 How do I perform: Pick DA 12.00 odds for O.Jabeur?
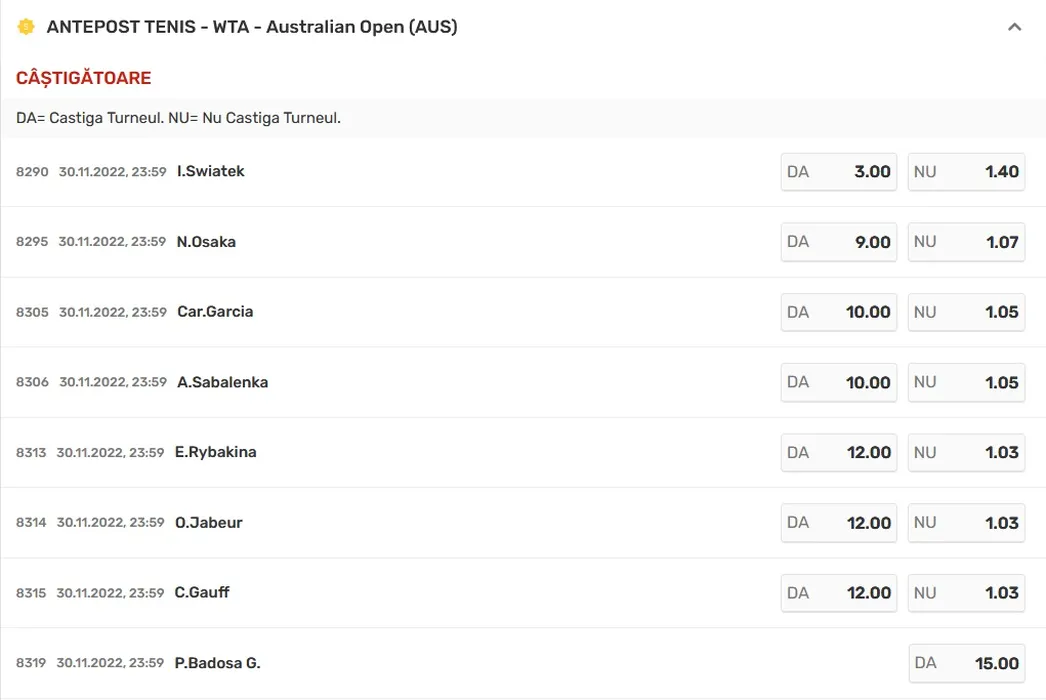[839, 523]
